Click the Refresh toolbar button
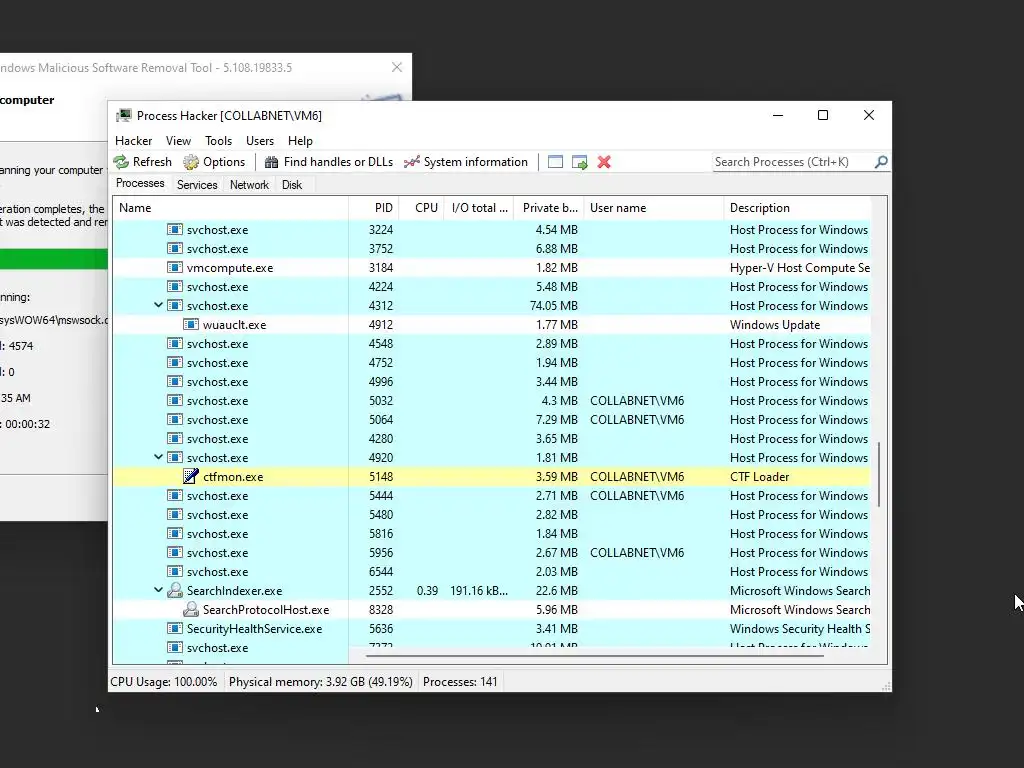 [x=142, y=162]
